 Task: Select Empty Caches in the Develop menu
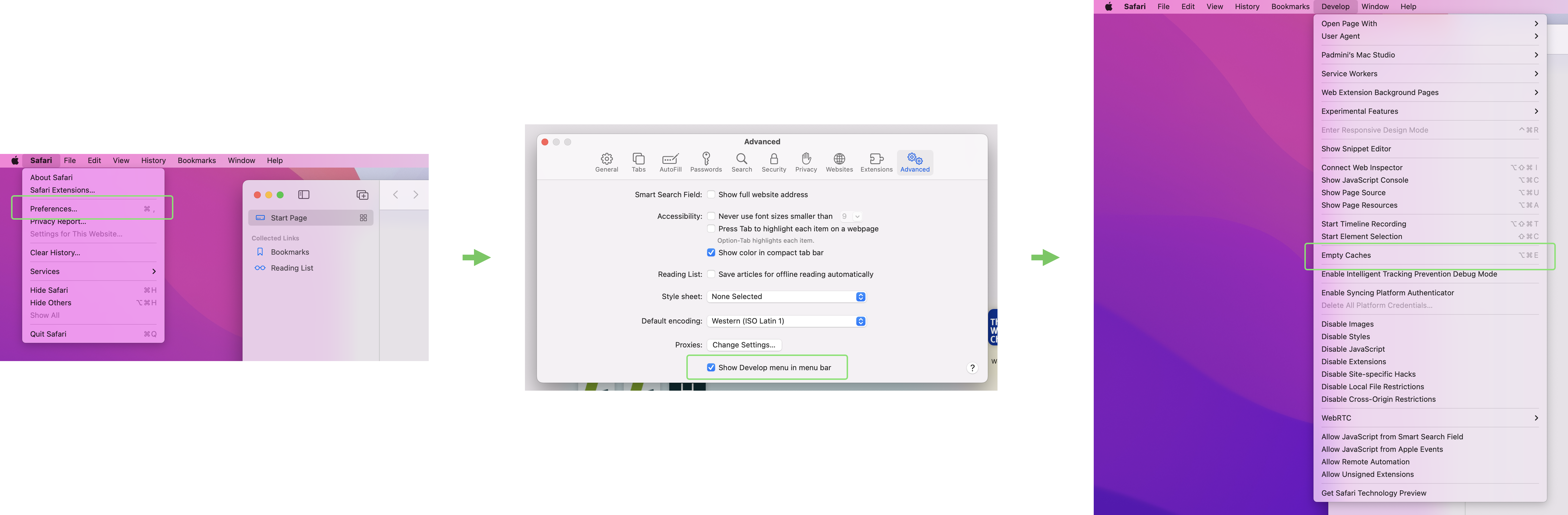(1346, 256)
